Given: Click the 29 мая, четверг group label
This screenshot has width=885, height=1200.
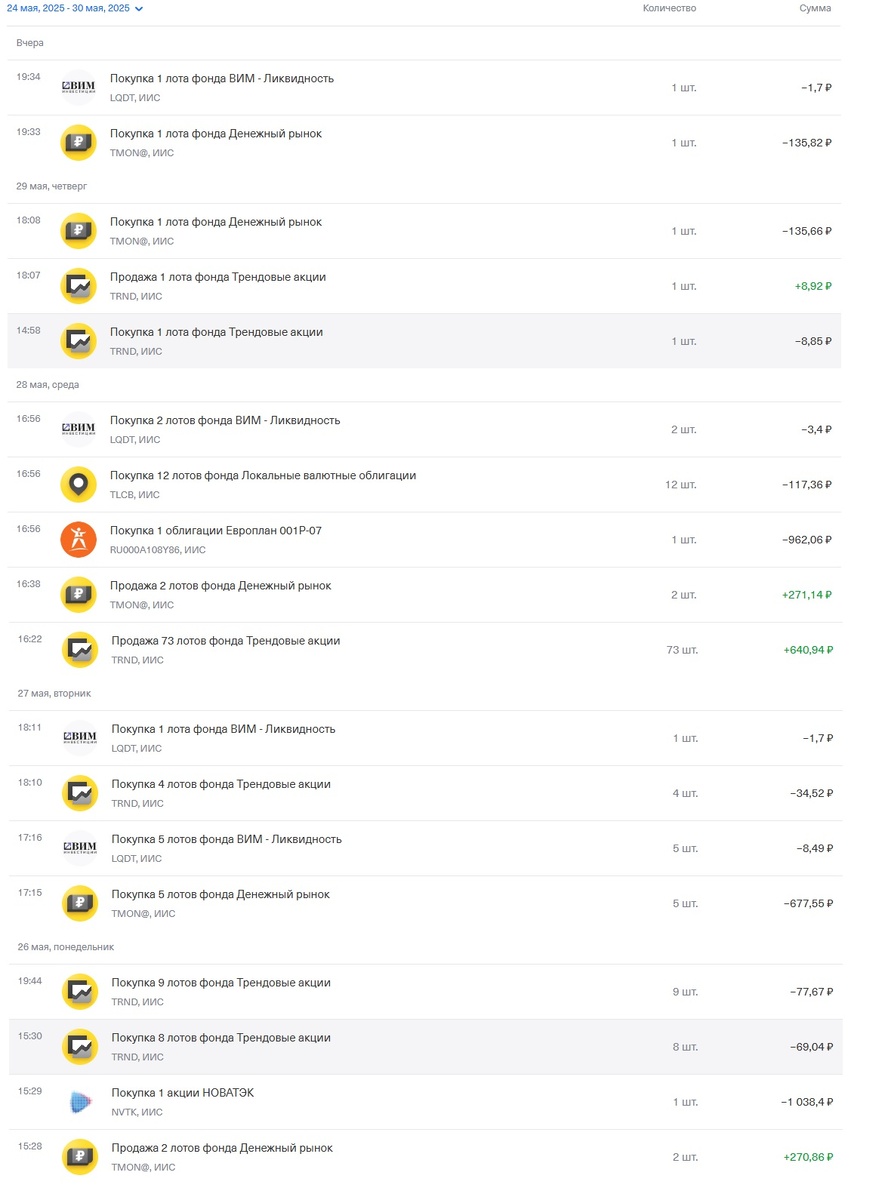Looking at the screenshot, I should pyautogui.click(x=53, y=186).
